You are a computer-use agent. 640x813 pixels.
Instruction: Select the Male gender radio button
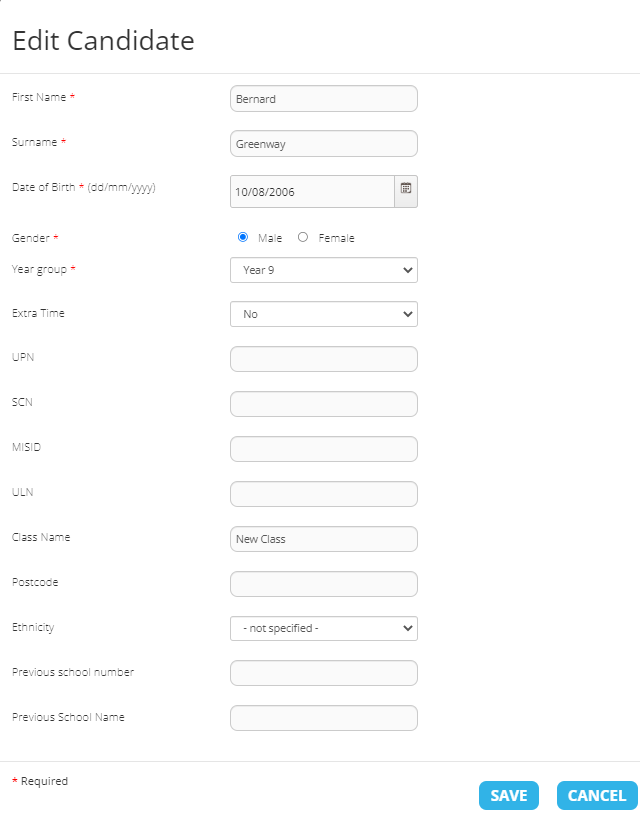point(242,237)
